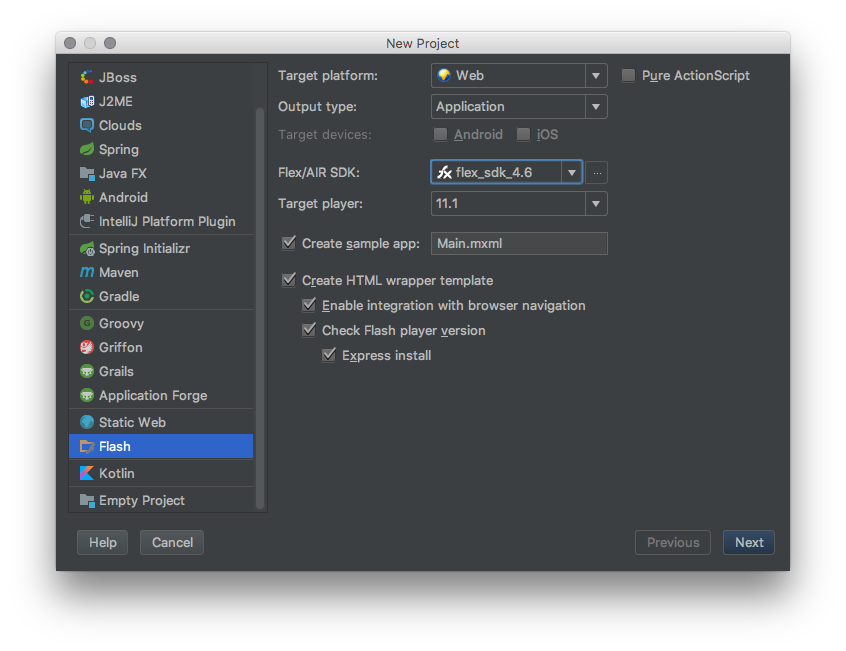Click the JBoss project type icon
Screen dimensions: 846x651
pyautogui.click(x=87, y=77)
